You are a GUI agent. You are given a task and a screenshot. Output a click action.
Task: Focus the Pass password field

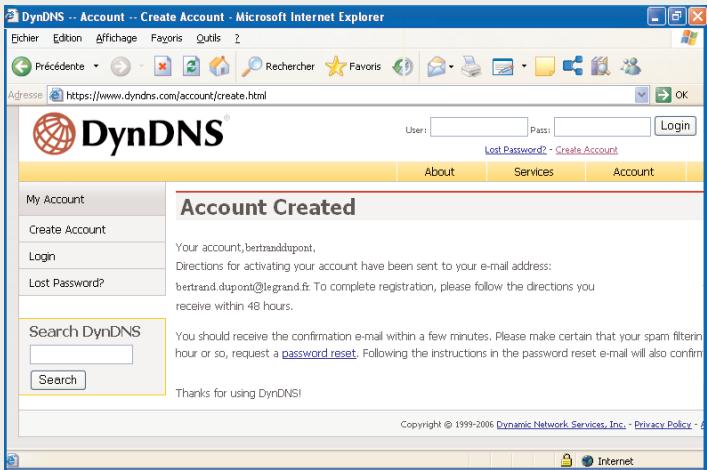(x=602, y=127)
